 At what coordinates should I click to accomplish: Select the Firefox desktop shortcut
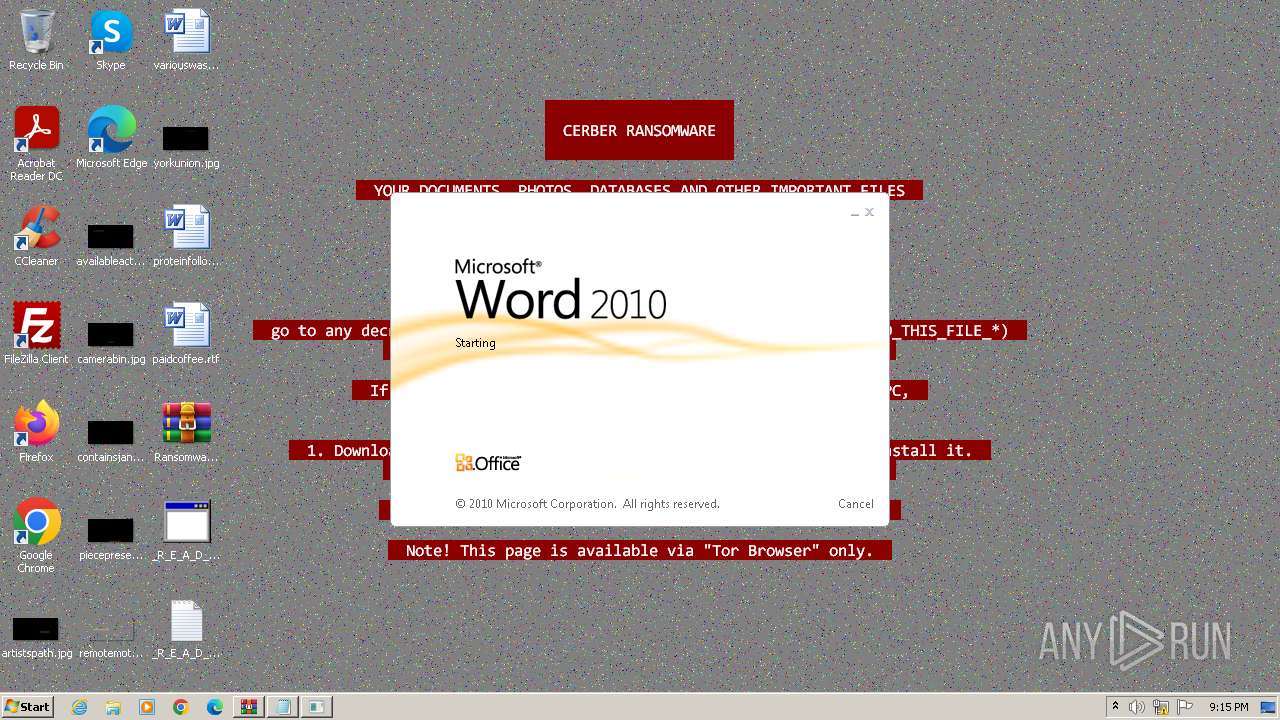(36, 433)
